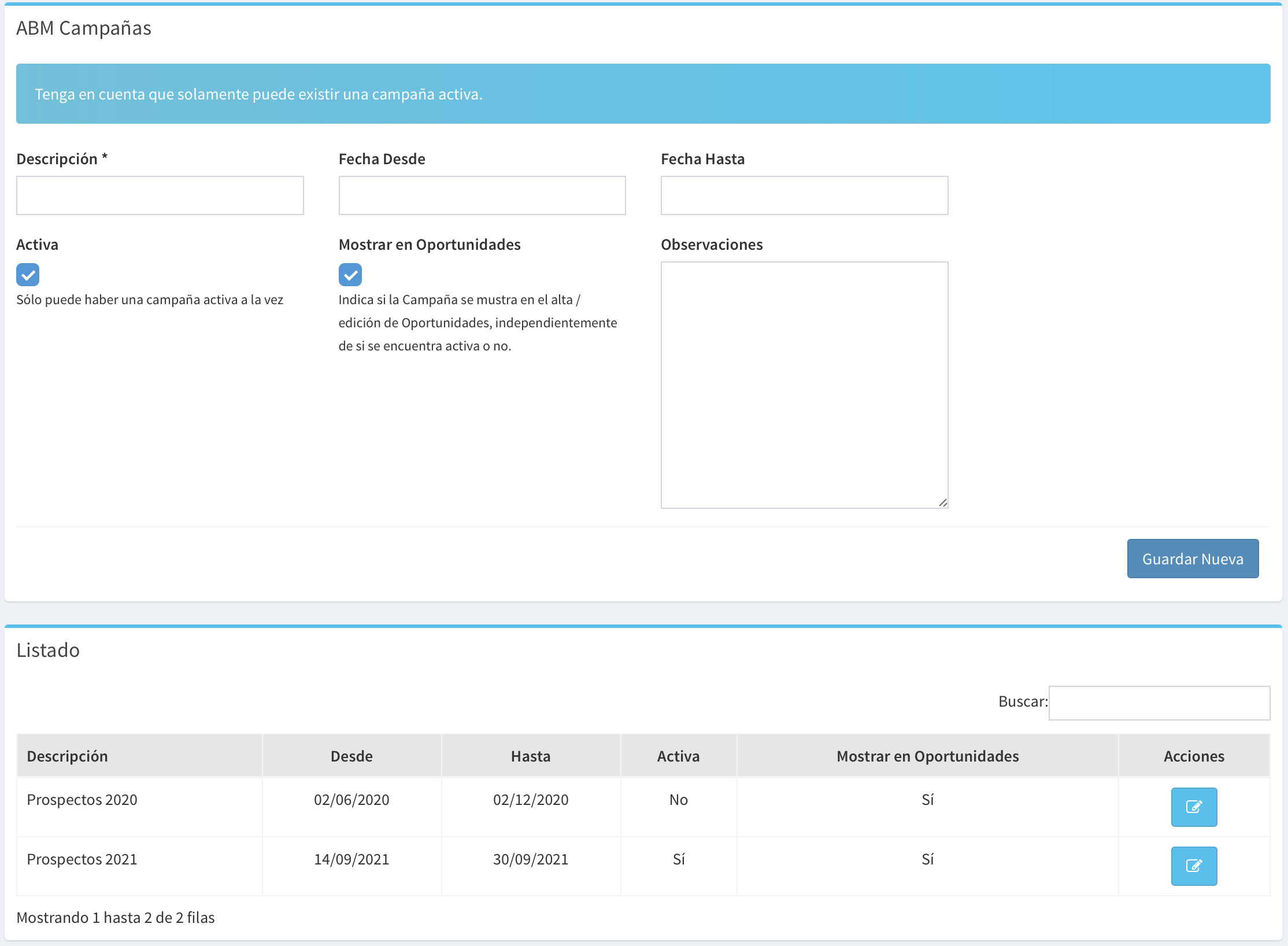Select the Fecha Hasta date field

(804, 195)
